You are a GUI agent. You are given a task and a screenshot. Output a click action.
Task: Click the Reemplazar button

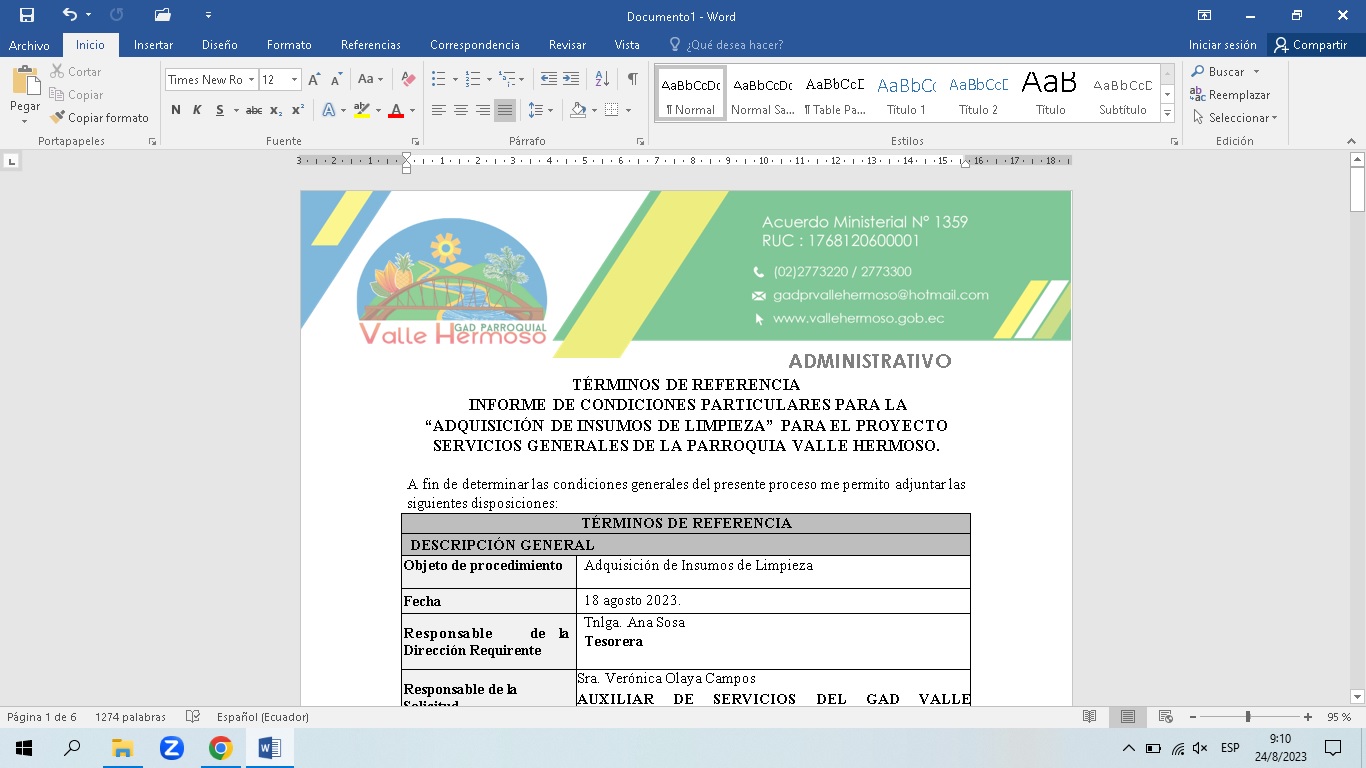1230,95
